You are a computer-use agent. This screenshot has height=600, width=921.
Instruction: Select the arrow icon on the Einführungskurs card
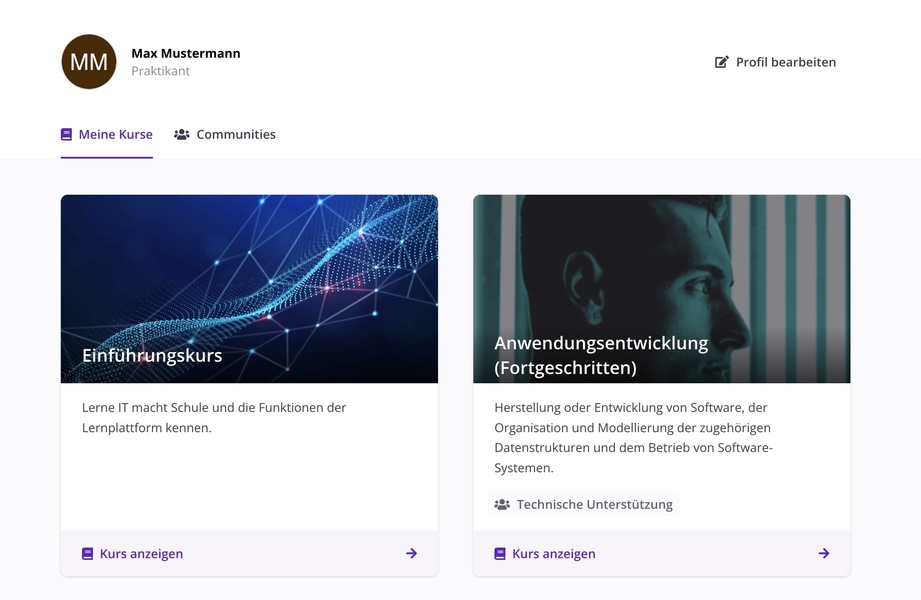(x=411, y=552)
